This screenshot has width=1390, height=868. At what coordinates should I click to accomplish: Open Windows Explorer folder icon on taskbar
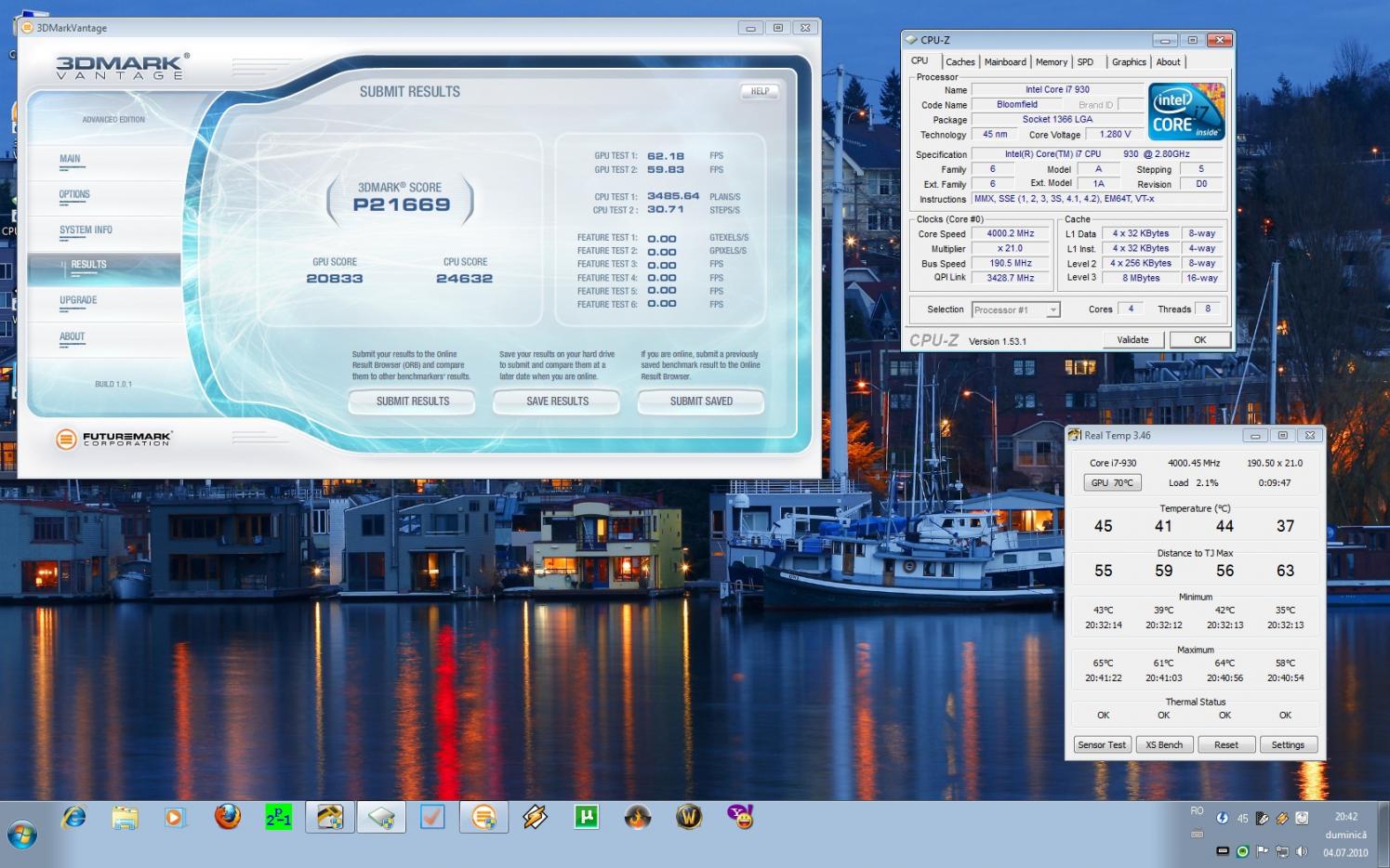[x=125, y=818]
